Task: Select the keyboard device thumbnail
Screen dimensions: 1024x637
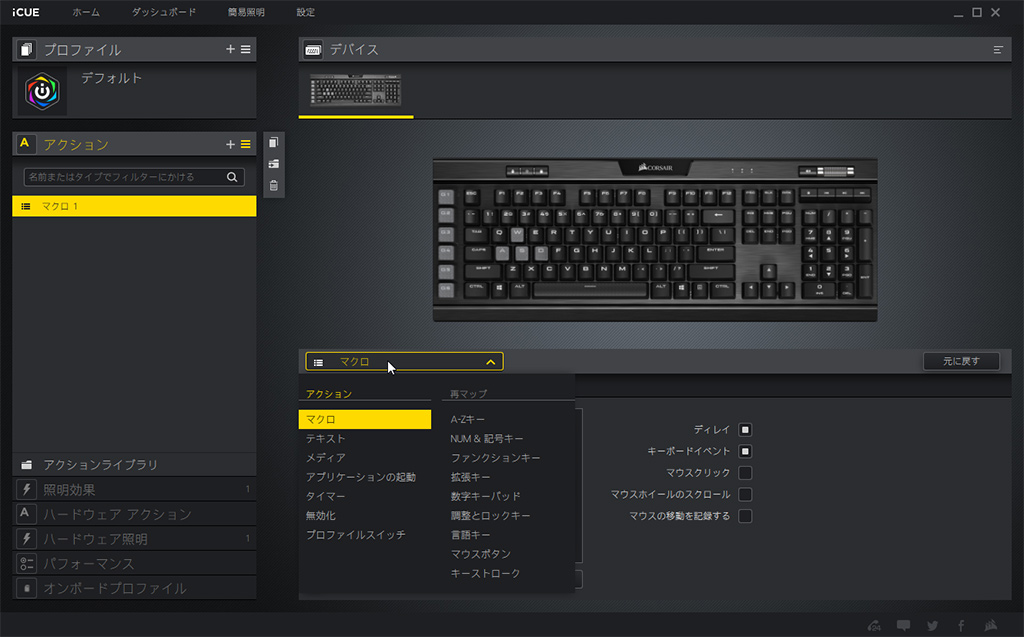Action: click(355, 90)
